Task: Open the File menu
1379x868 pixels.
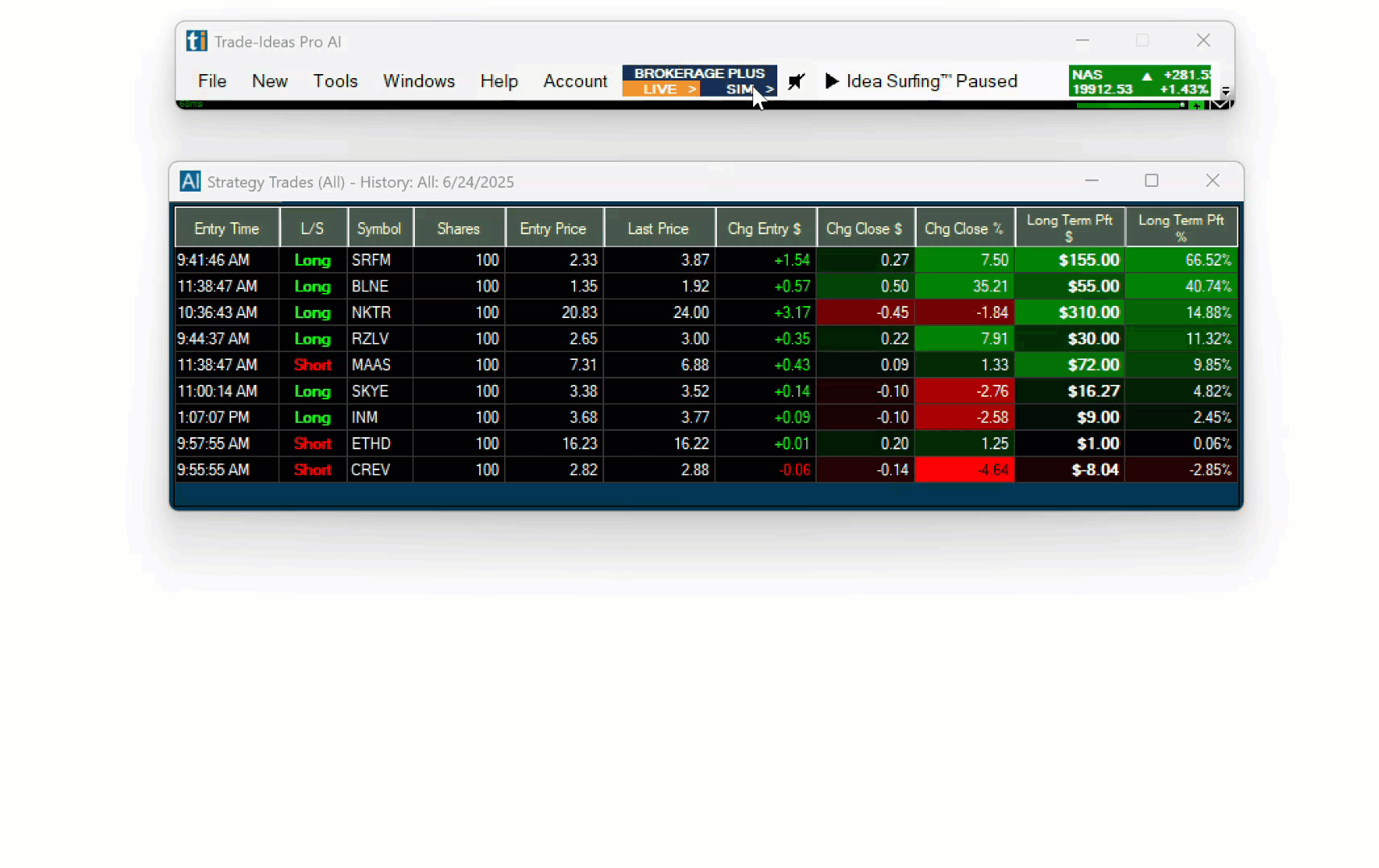Action: [212, 81]
